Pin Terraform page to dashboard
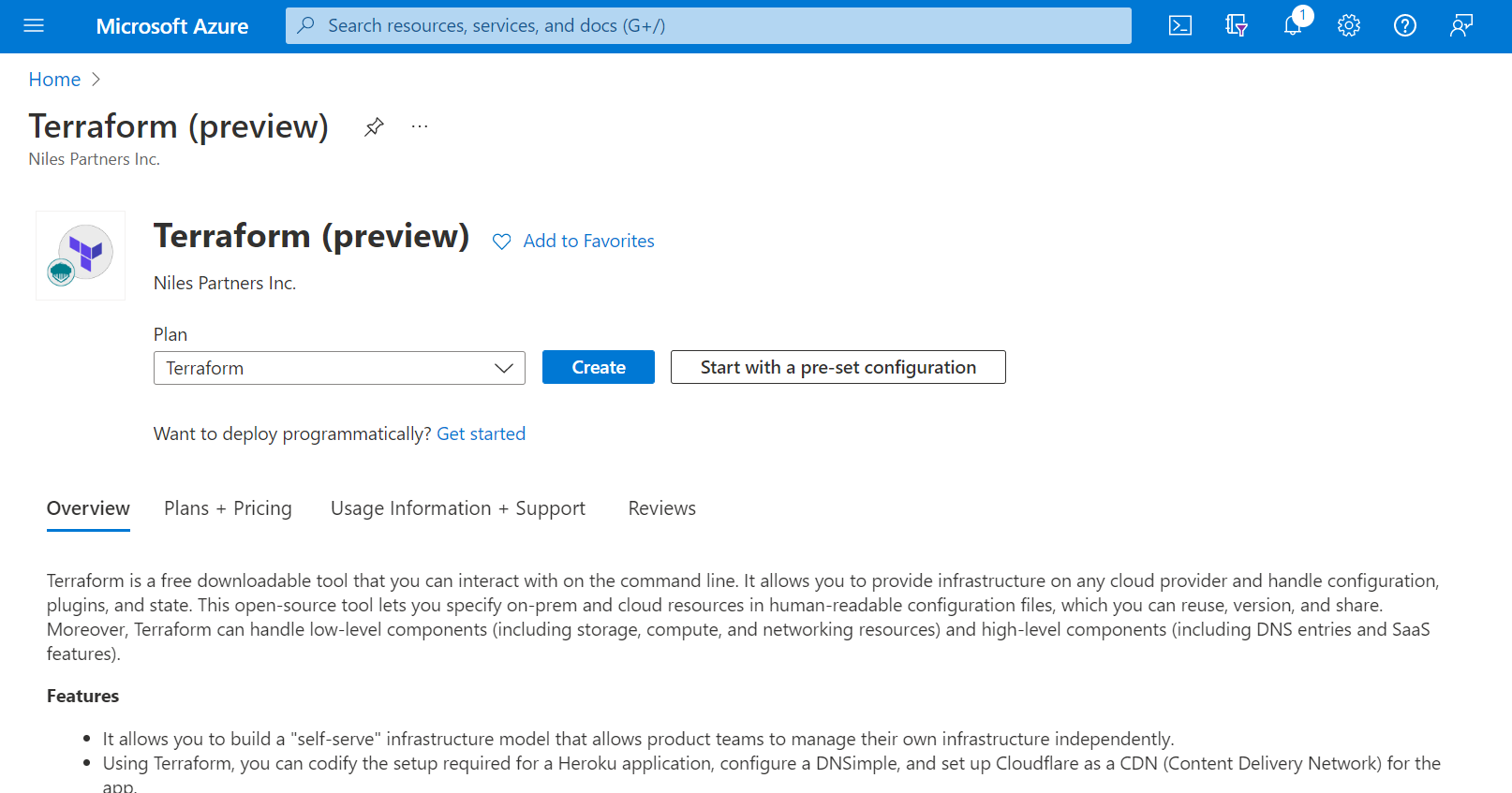 point(374,126)
